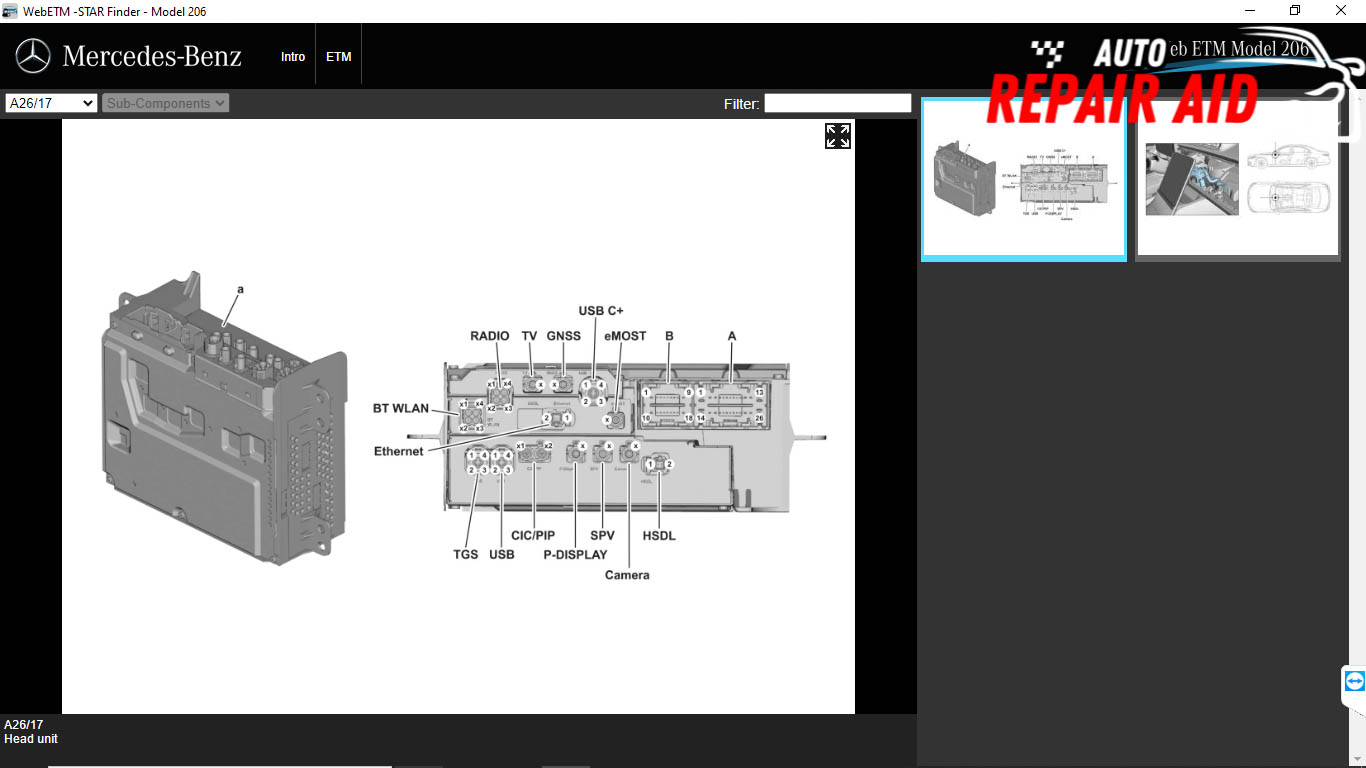Click the right panel vertical scrollbar
Image resolution: width=1366 pixels, height=768 pixels.
(x=1356, y=430)
